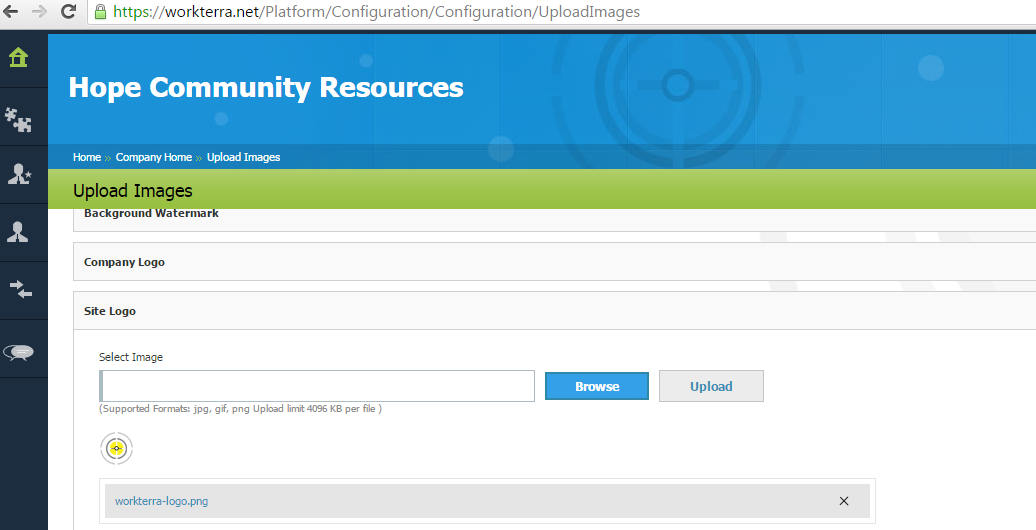Viewport: 1036px width, 530px height.
Task: Open the workterra-logo.png file link
Action: tap(161, 501)
